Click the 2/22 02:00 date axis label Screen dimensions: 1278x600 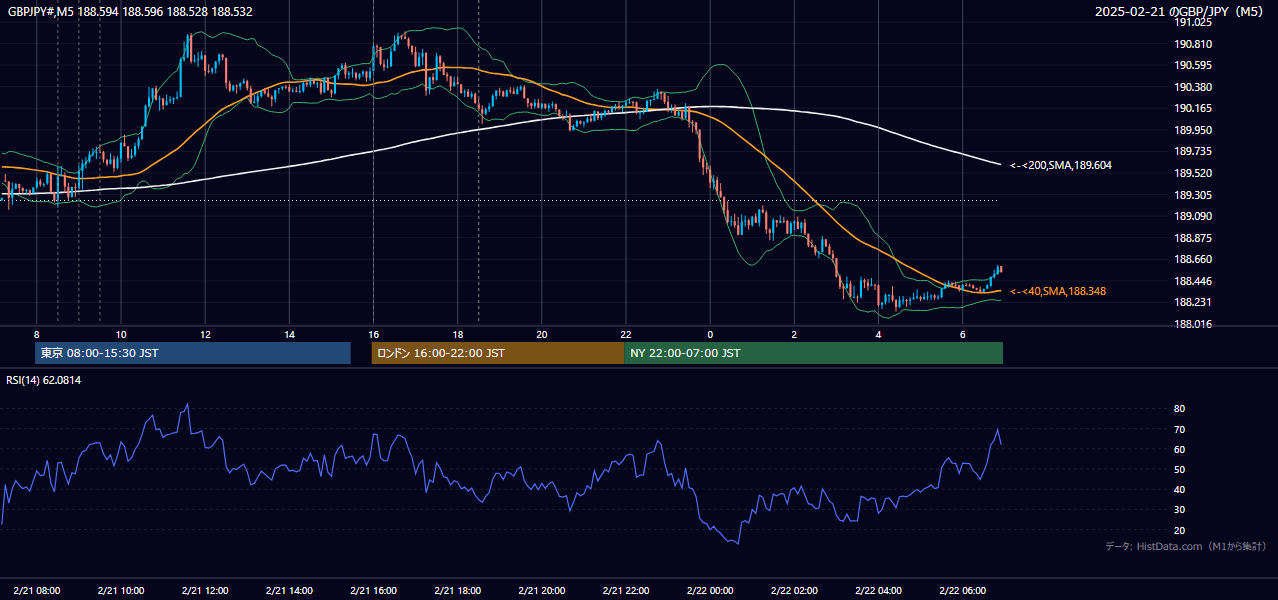click(795, 590)
